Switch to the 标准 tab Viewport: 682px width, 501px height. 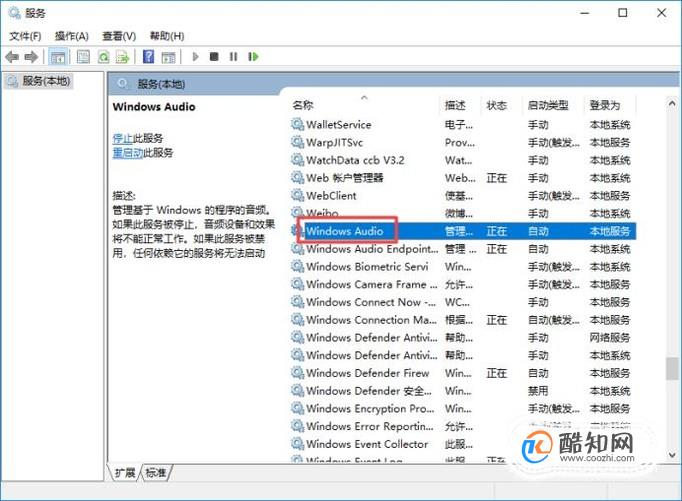(156, 473)
